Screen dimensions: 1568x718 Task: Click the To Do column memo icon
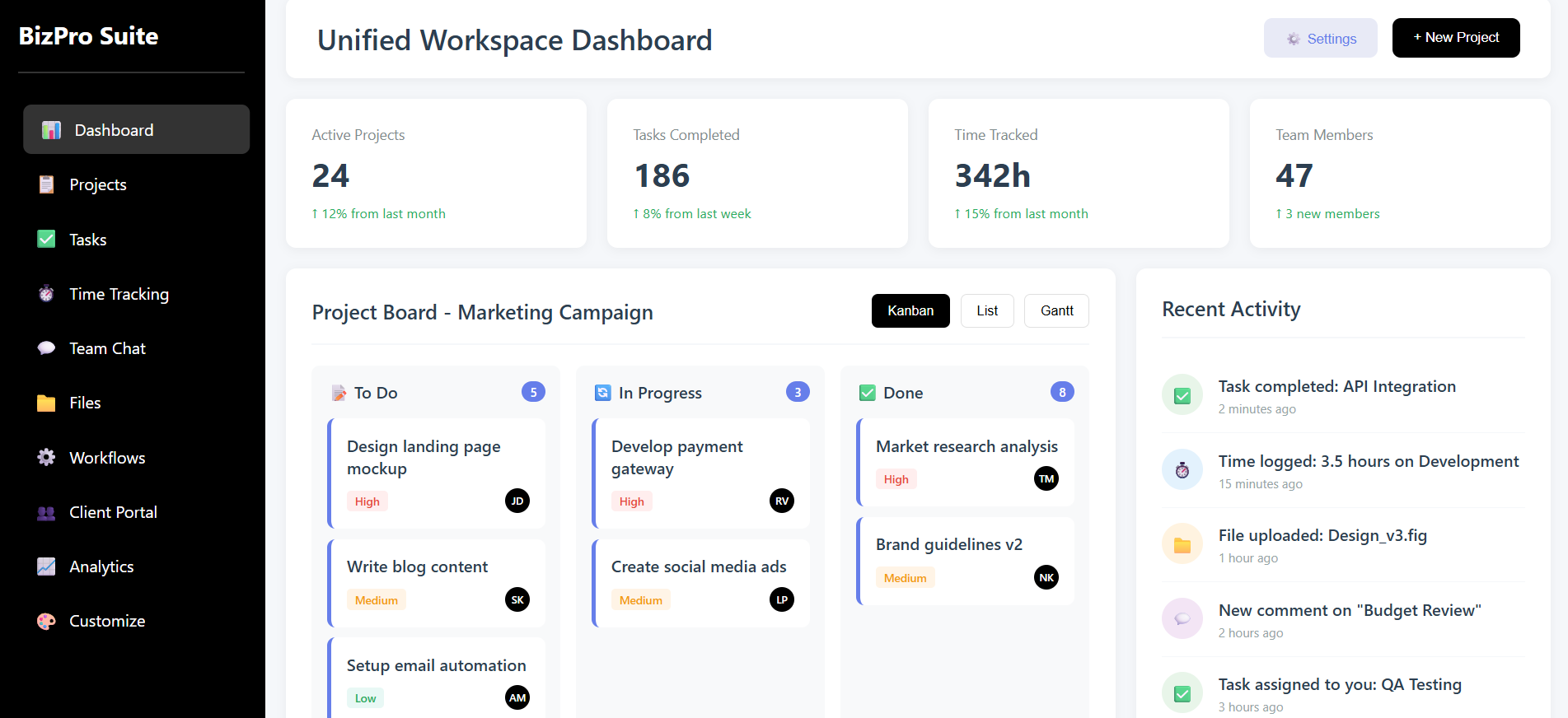[339, 393]
